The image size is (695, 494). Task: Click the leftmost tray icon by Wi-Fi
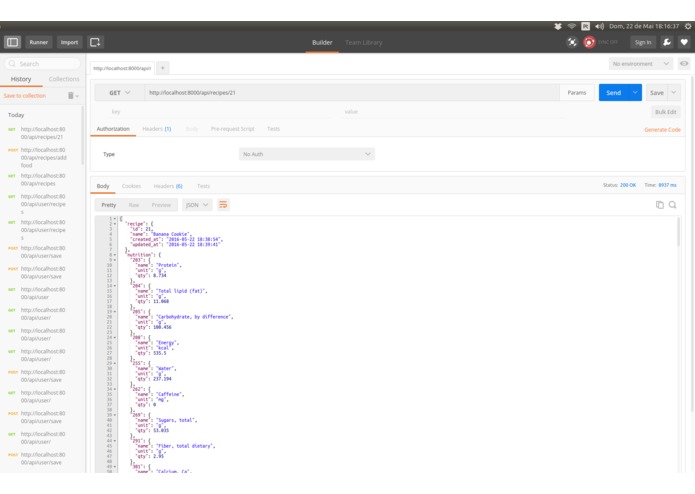pyautogui.click(x=558, y=26)
